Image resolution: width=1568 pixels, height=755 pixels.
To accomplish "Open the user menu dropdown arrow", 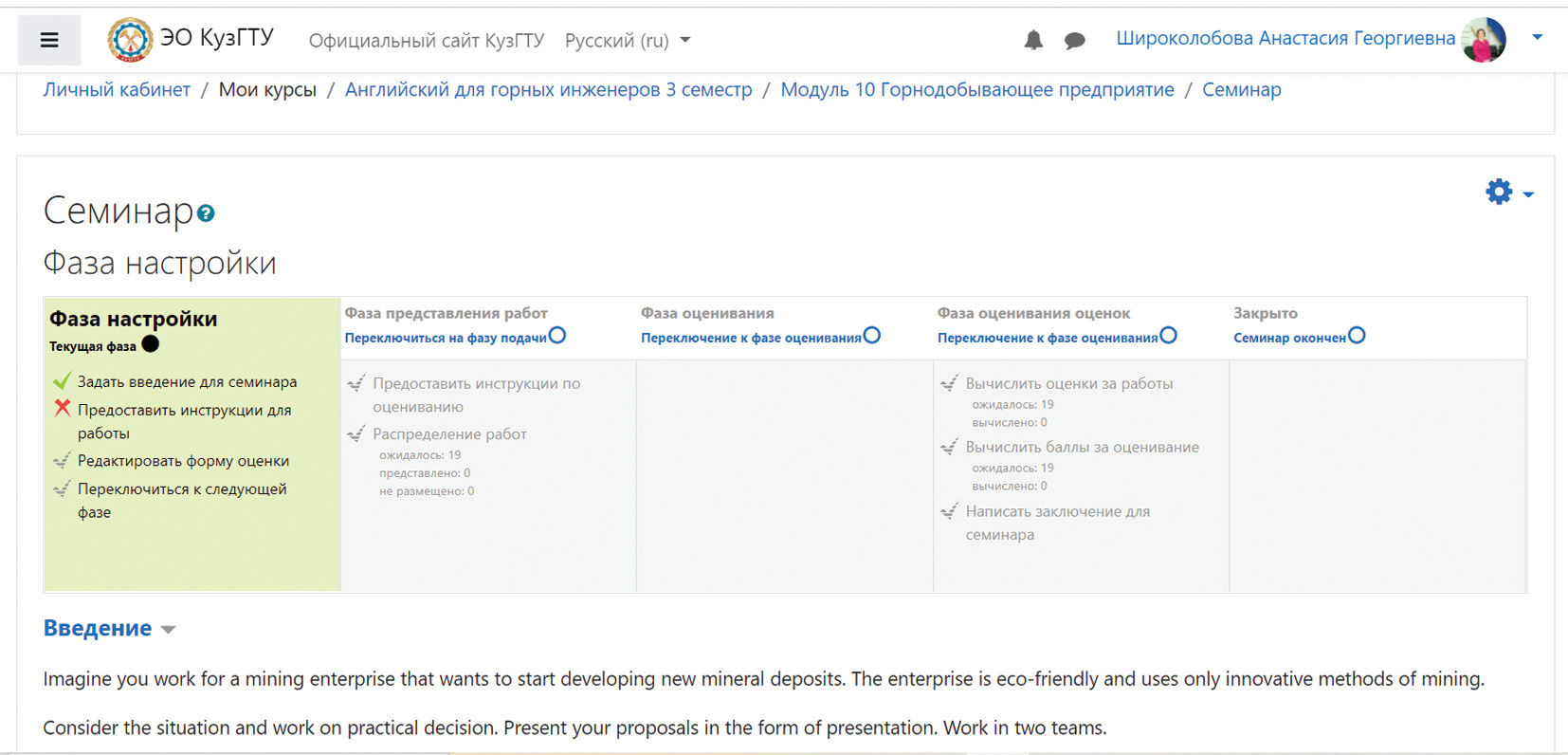I will point(1537,38).
